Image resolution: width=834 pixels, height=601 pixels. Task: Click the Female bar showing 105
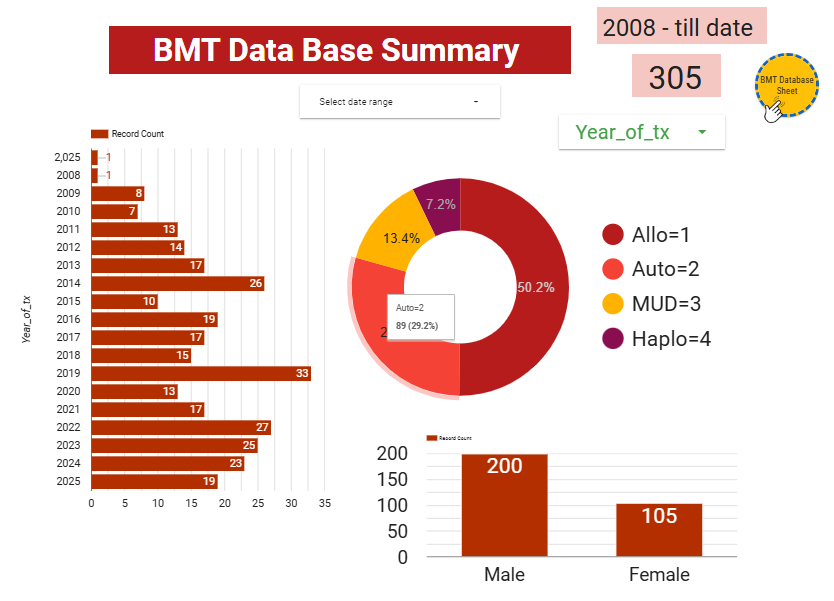659,532
